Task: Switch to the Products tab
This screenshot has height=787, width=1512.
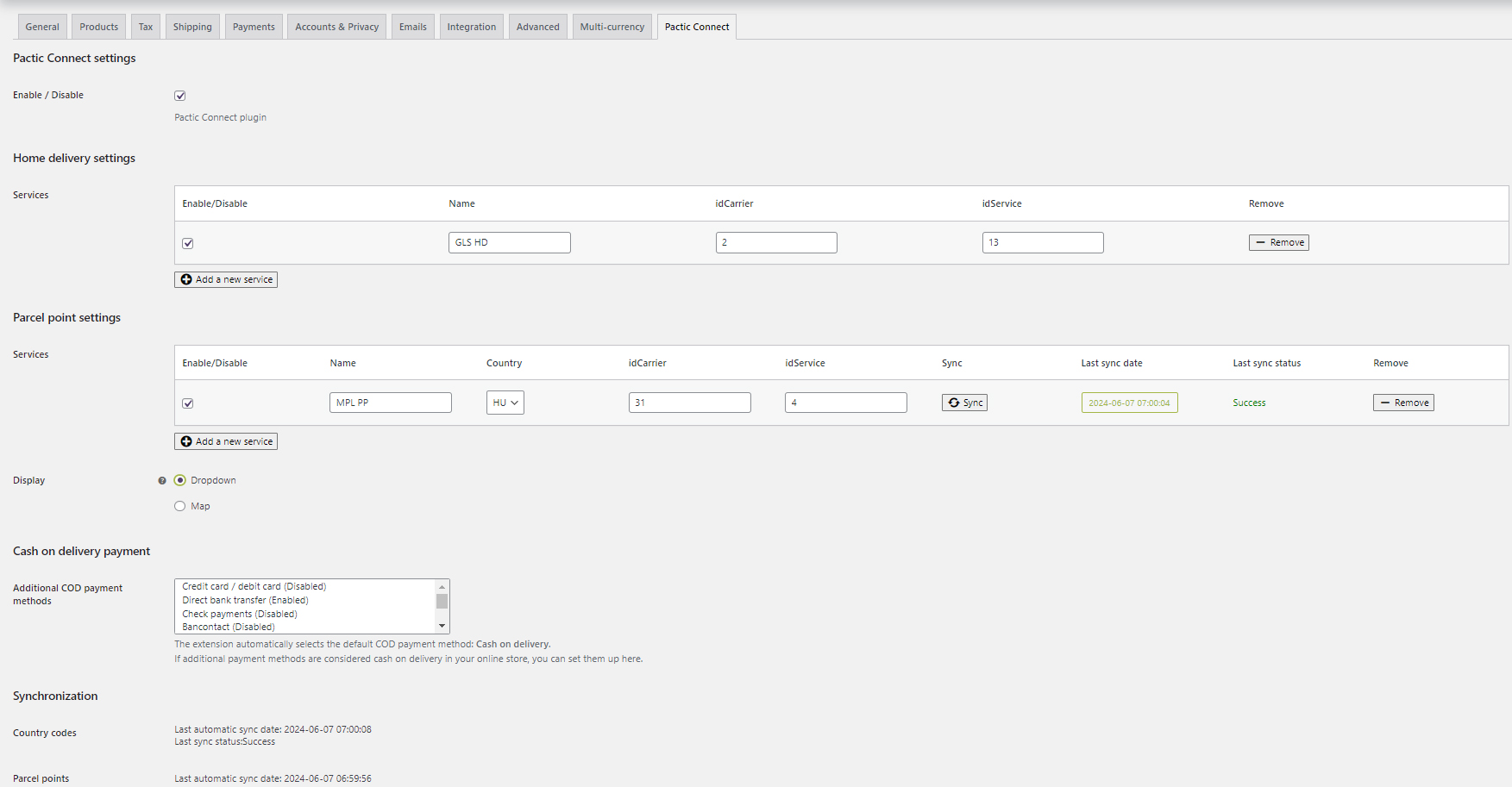Action: pyautogui.click(x=99, y=27)
